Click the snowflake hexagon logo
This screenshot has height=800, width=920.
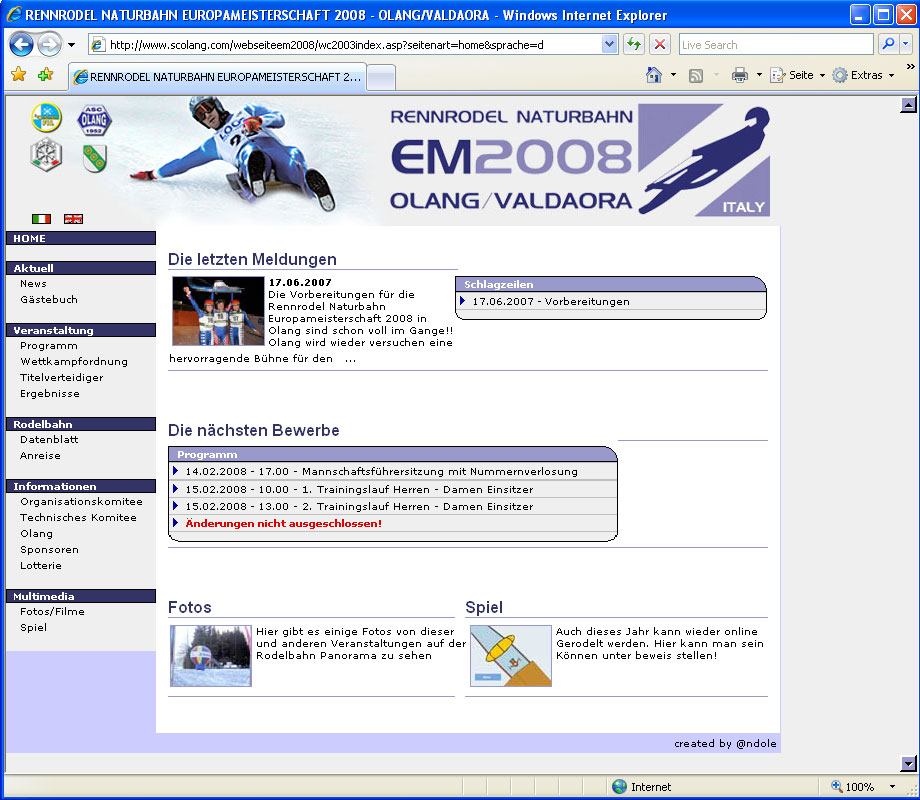(x=46, y=155)
